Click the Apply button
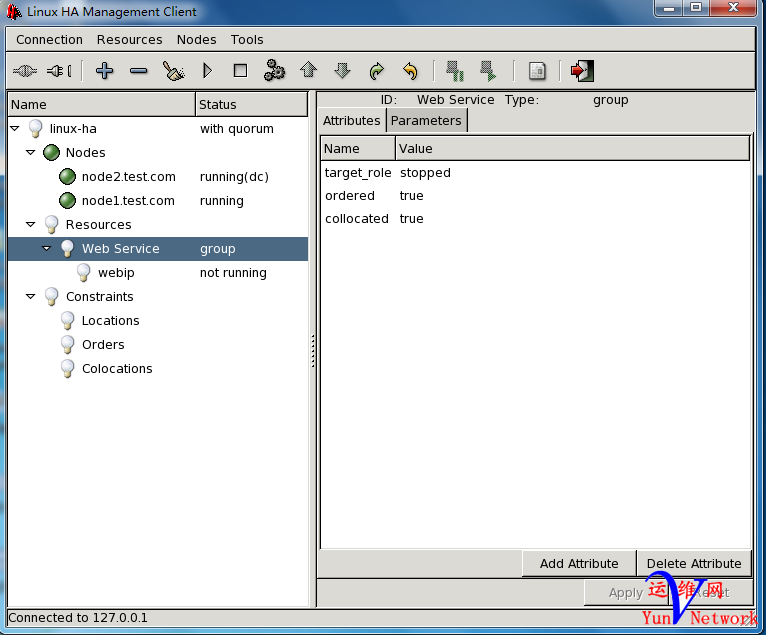The image size is (766, 635). click(x=626, y=593)
